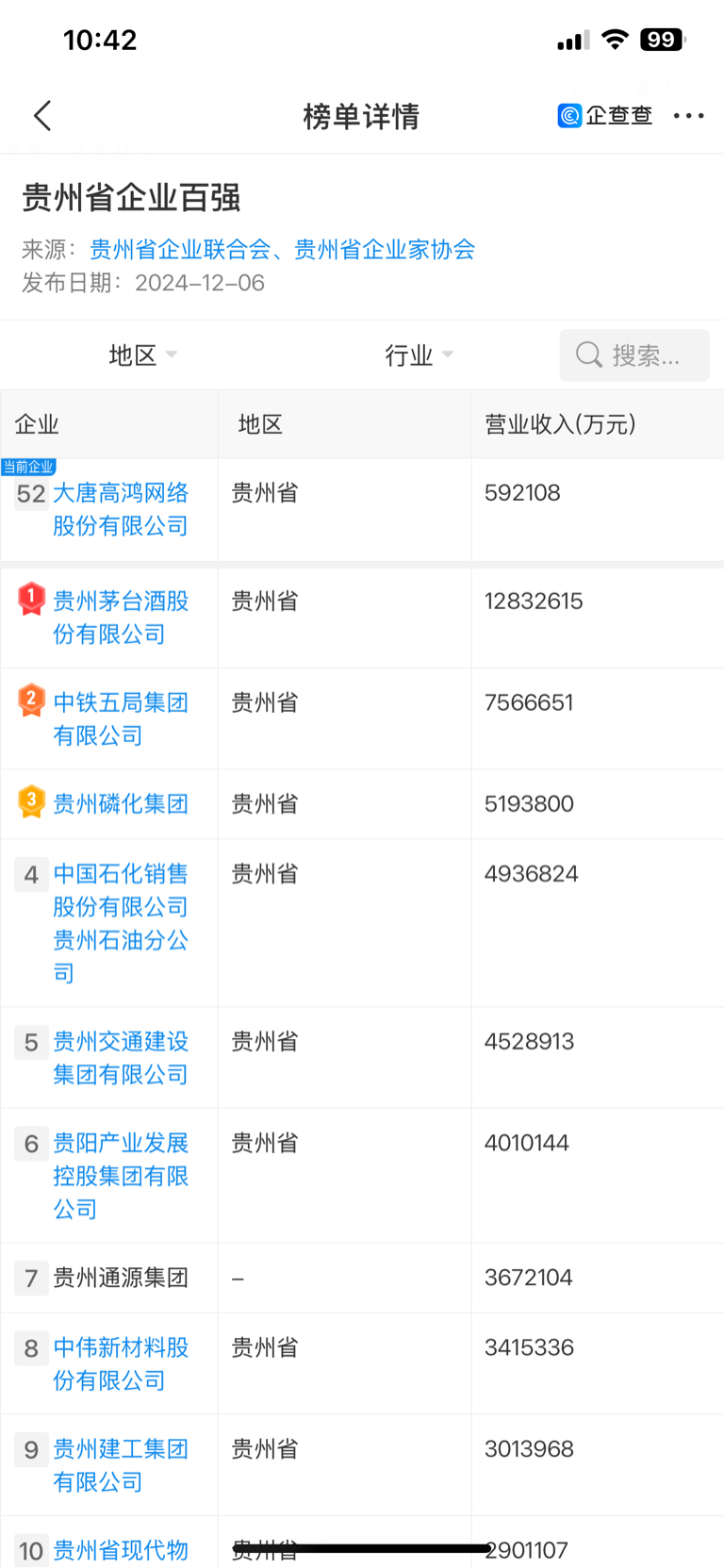Open the three-dot more menu
The image size is (724, 1568).
pyautogui.click(x=689, y=116)
